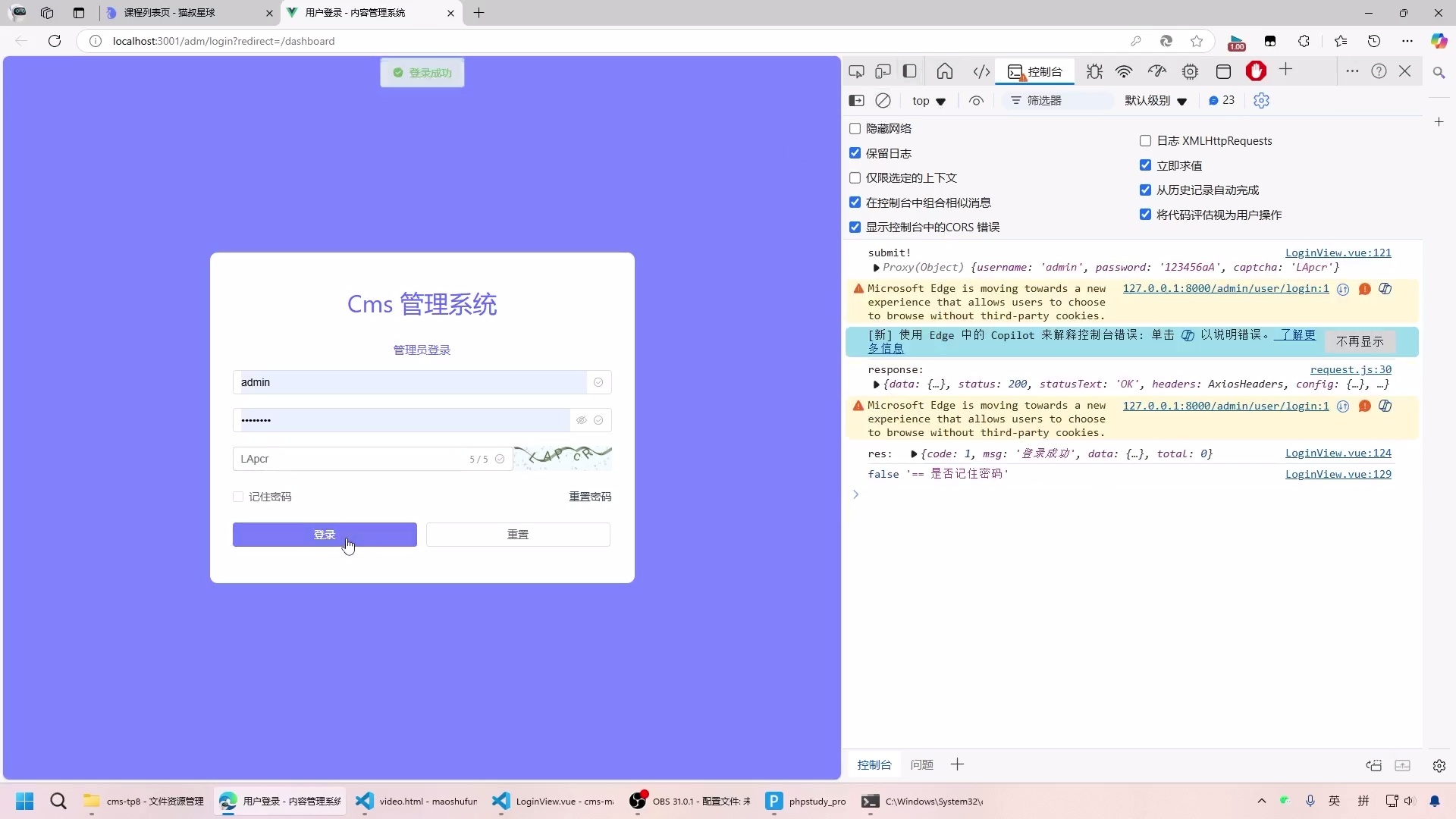1456x819 pixels.
Task: Open the DevTools Welcome home icon
Action: tap(945, 71)
